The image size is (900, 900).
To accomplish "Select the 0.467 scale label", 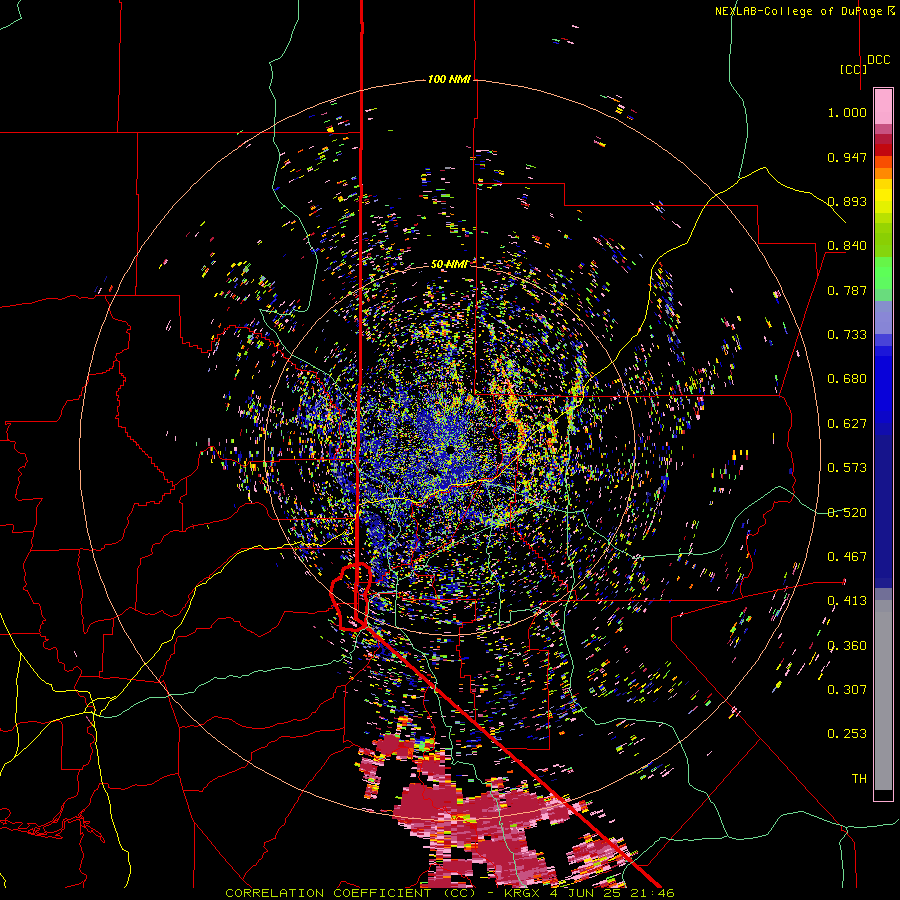I will 847,557.
